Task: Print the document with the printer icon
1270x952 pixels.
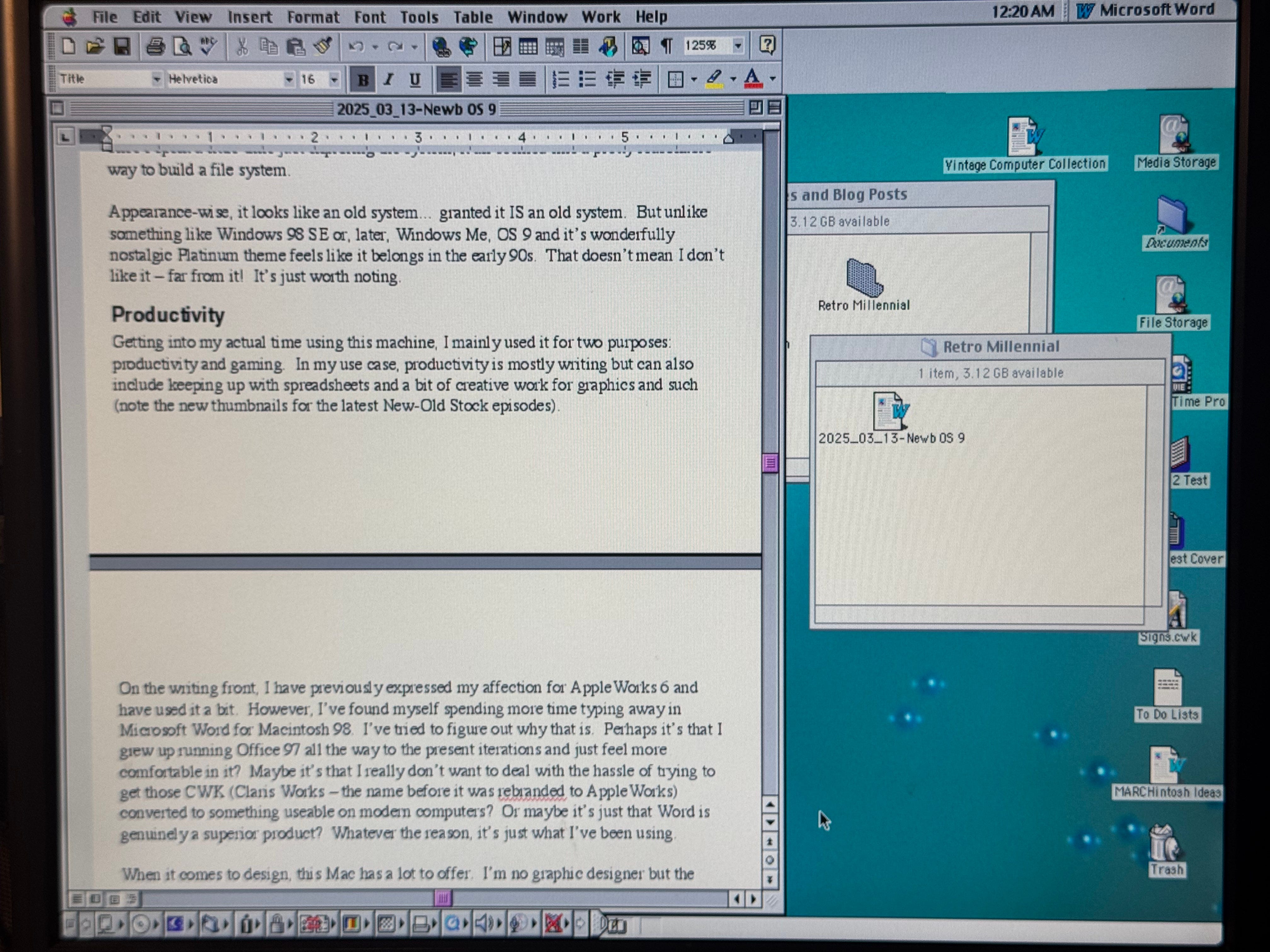Action: (x=155, y=46)
